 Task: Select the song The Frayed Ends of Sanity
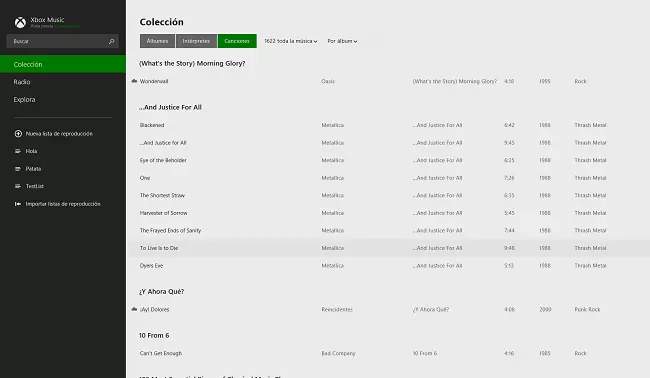tap(170, 230)
